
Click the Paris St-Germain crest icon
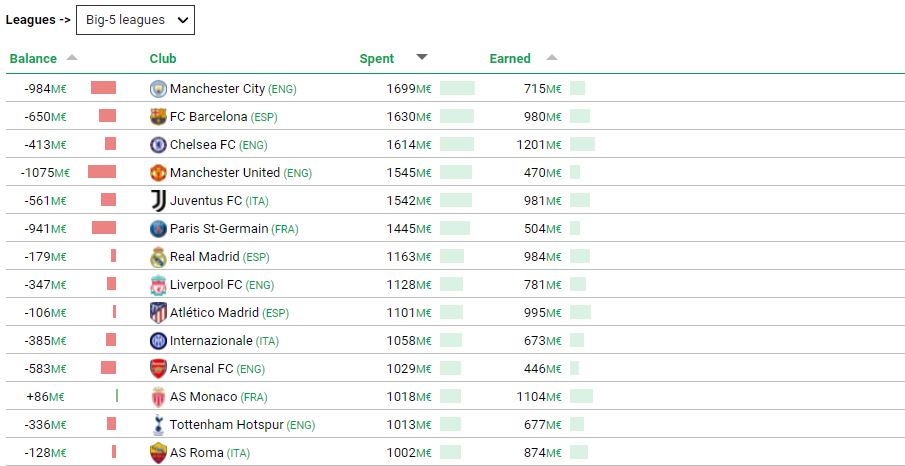pyautogui.click(x=158, y=229)
